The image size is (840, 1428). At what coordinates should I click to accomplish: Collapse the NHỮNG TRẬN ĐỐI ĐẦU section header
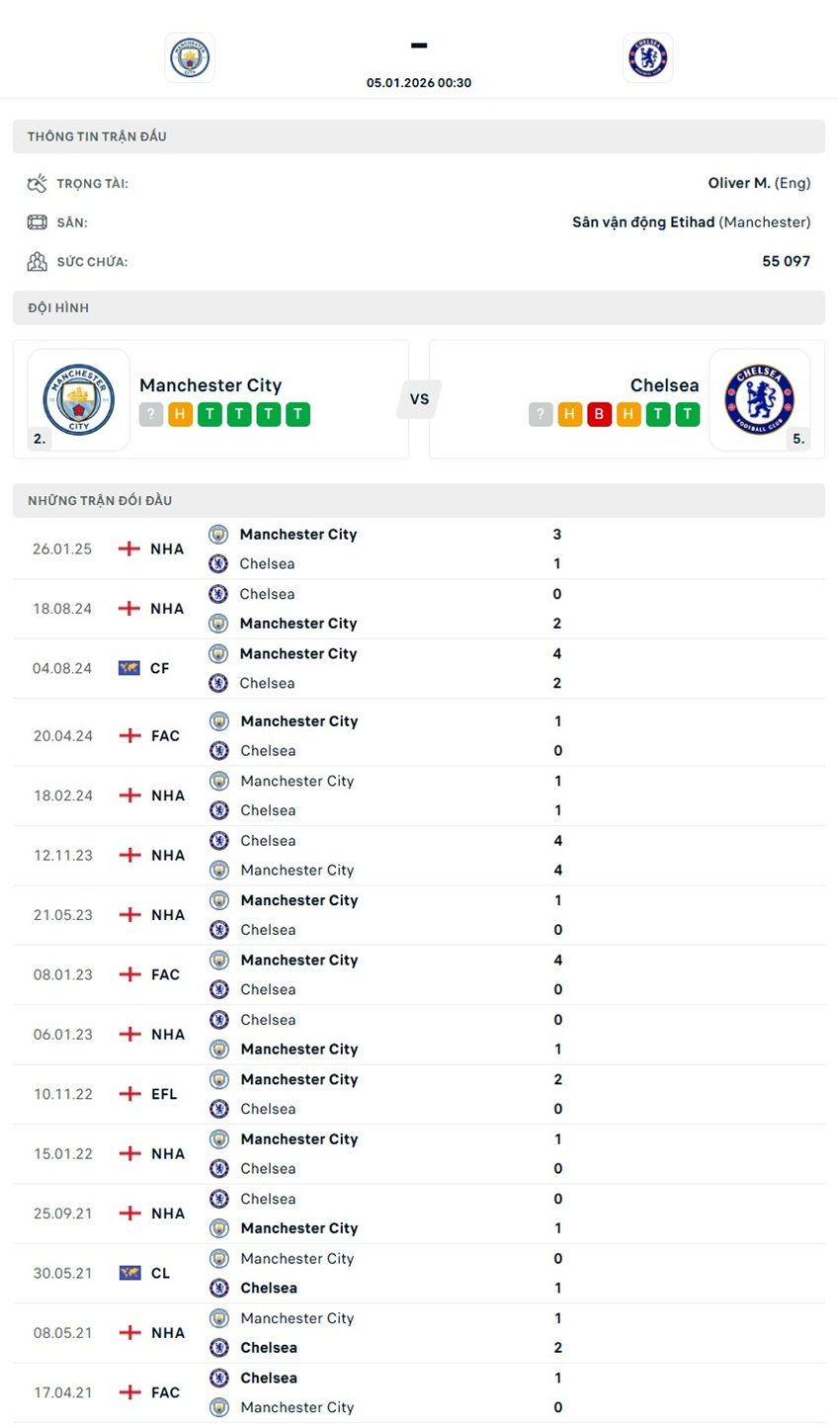point(419,500)
